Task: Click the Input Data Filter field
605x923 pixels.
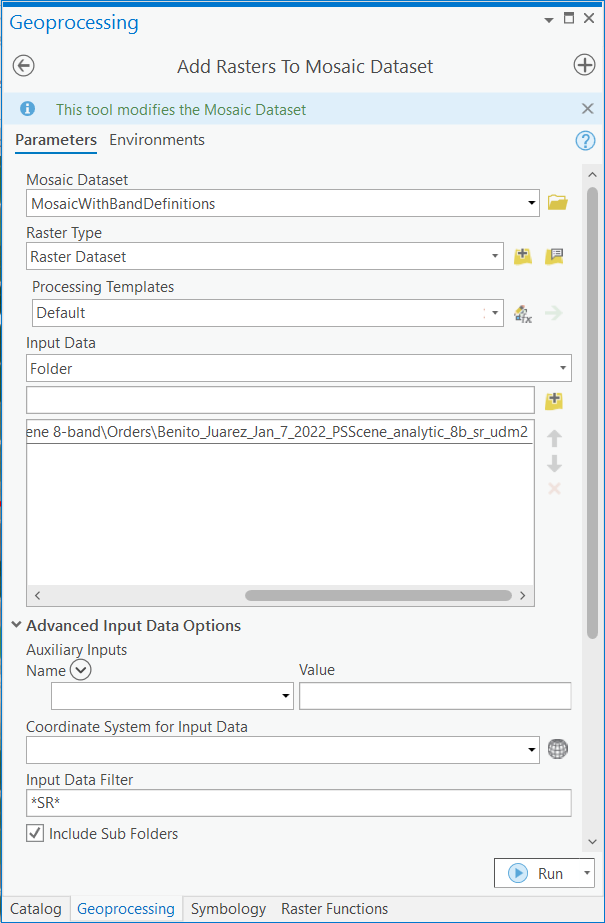Action: click(x=298, y=803)
